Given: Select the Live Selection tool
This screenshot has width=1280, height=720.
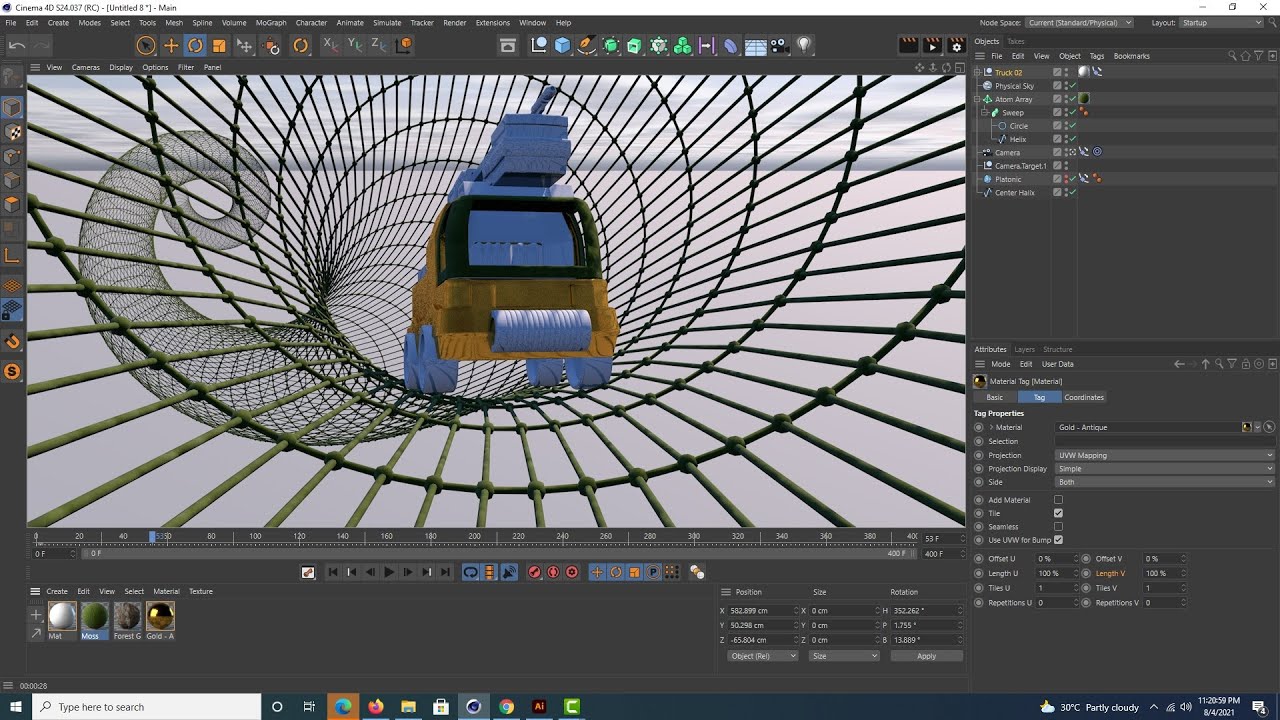Looking at the screenshot, I should (146, 45).
